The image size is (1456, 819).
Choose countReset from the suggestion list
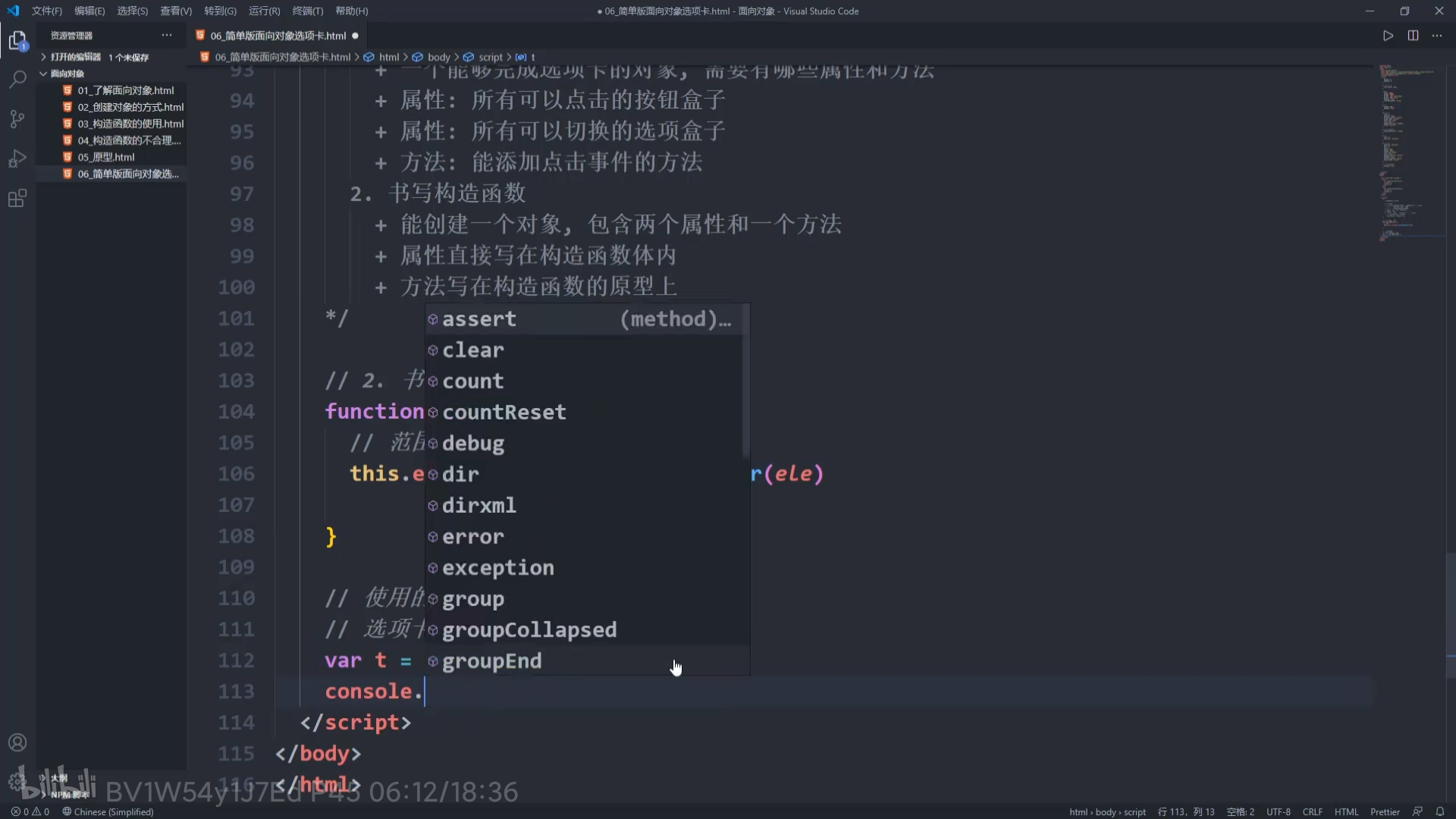point(504,412)
